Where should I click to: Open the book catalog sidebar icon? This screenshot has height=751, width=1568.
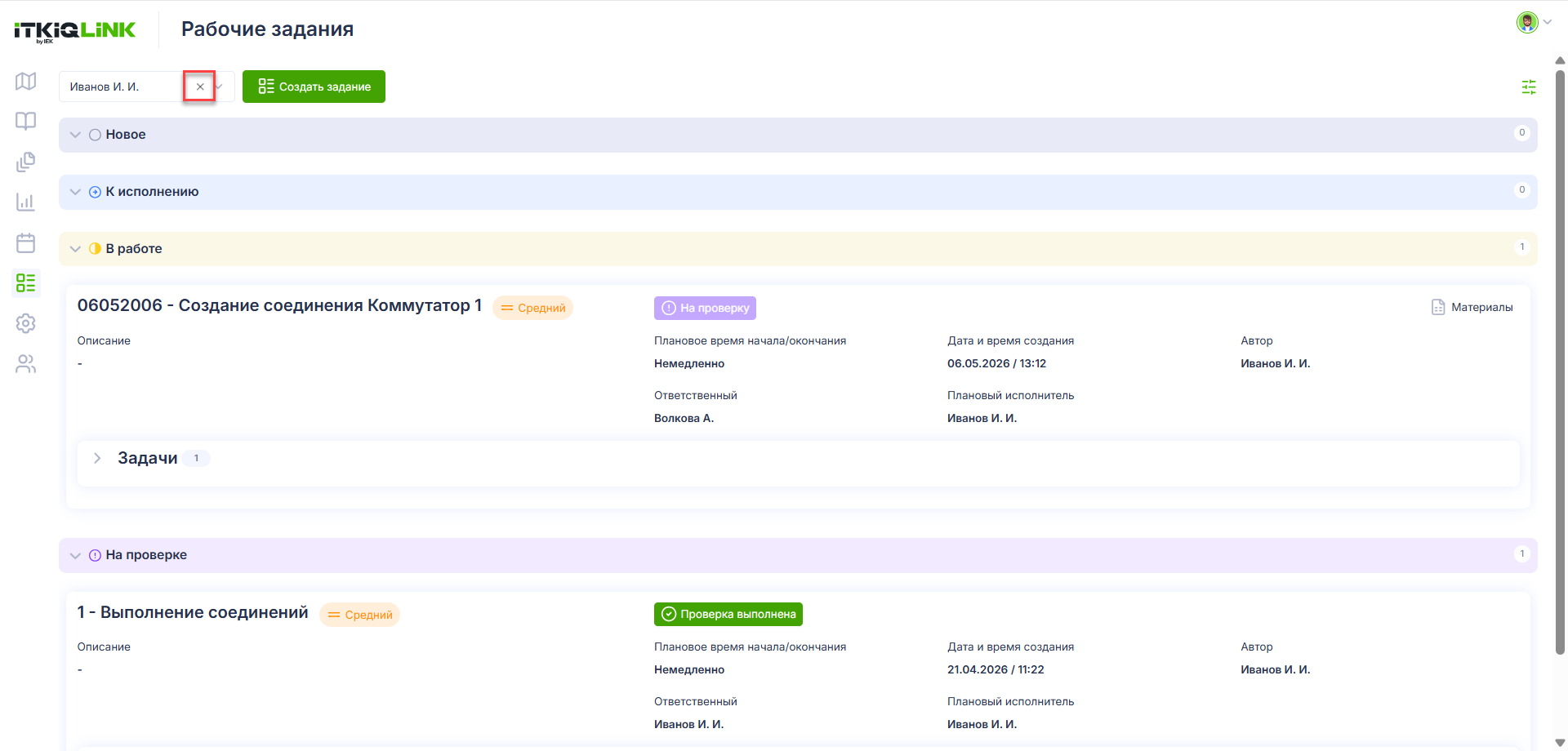[x=26, y=121]
